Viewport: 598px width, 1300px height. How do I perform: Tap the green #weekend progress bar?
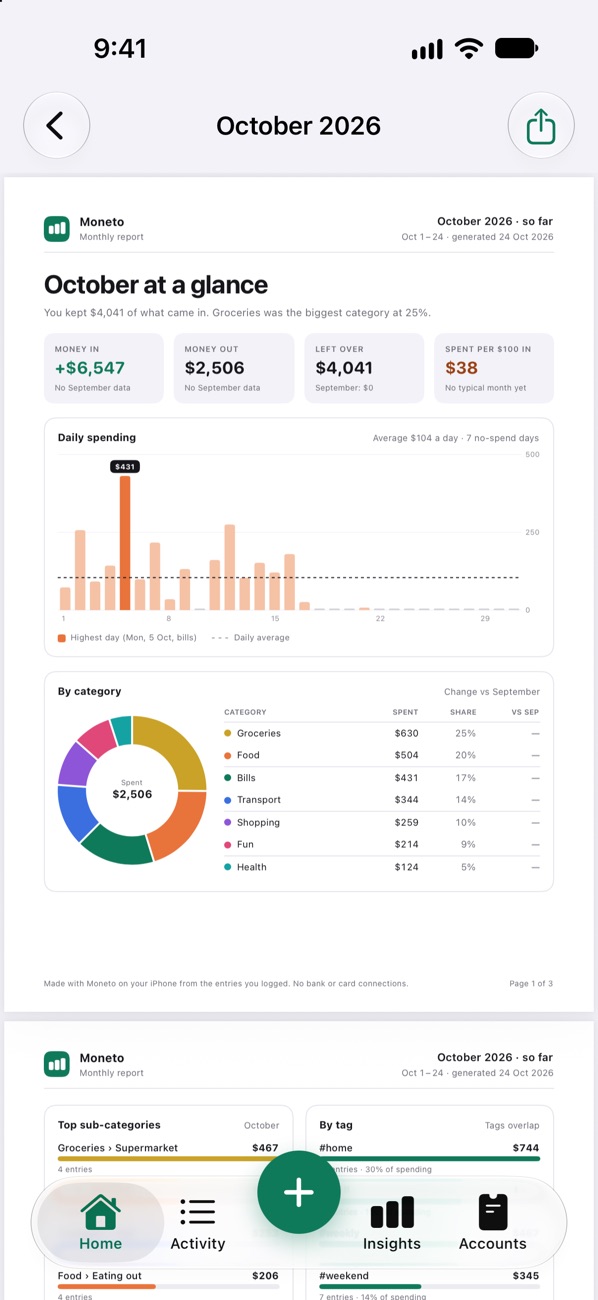tap(370, 1287)
